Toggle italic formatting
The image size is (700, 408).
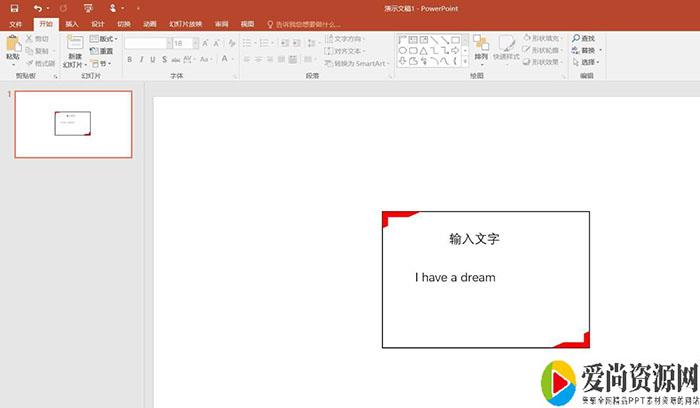(x=142, y=60)
